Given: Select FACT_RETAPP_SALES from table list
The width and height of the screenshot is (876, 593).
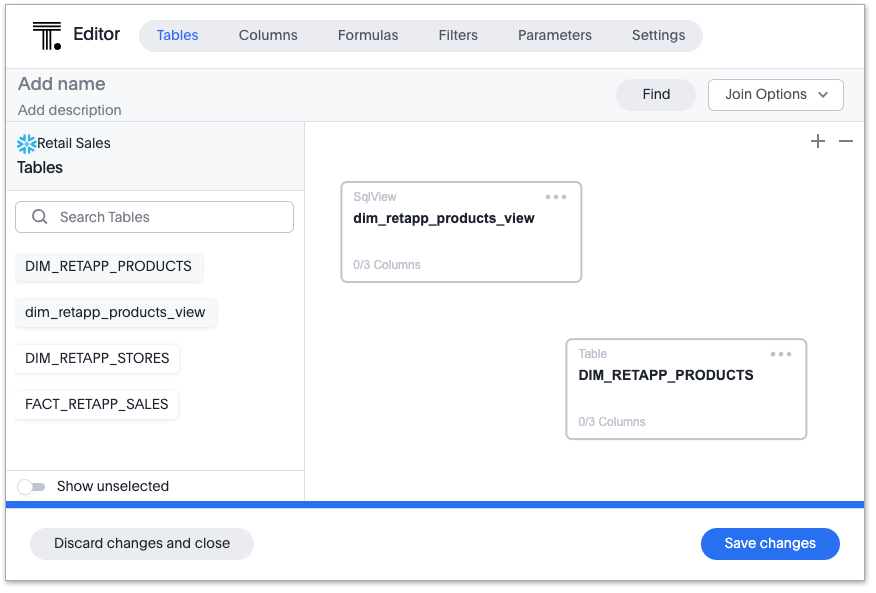Looking at the screenshot, I should [x=97, y=405].
